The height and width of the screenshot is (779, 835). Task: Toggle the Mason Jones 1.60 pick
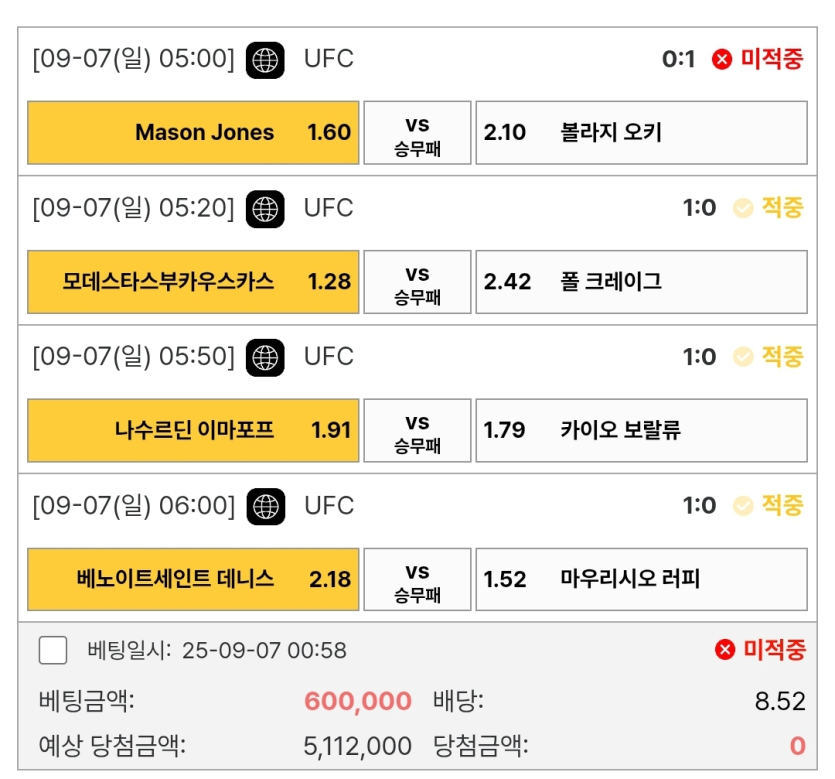[x=192, y=132]
